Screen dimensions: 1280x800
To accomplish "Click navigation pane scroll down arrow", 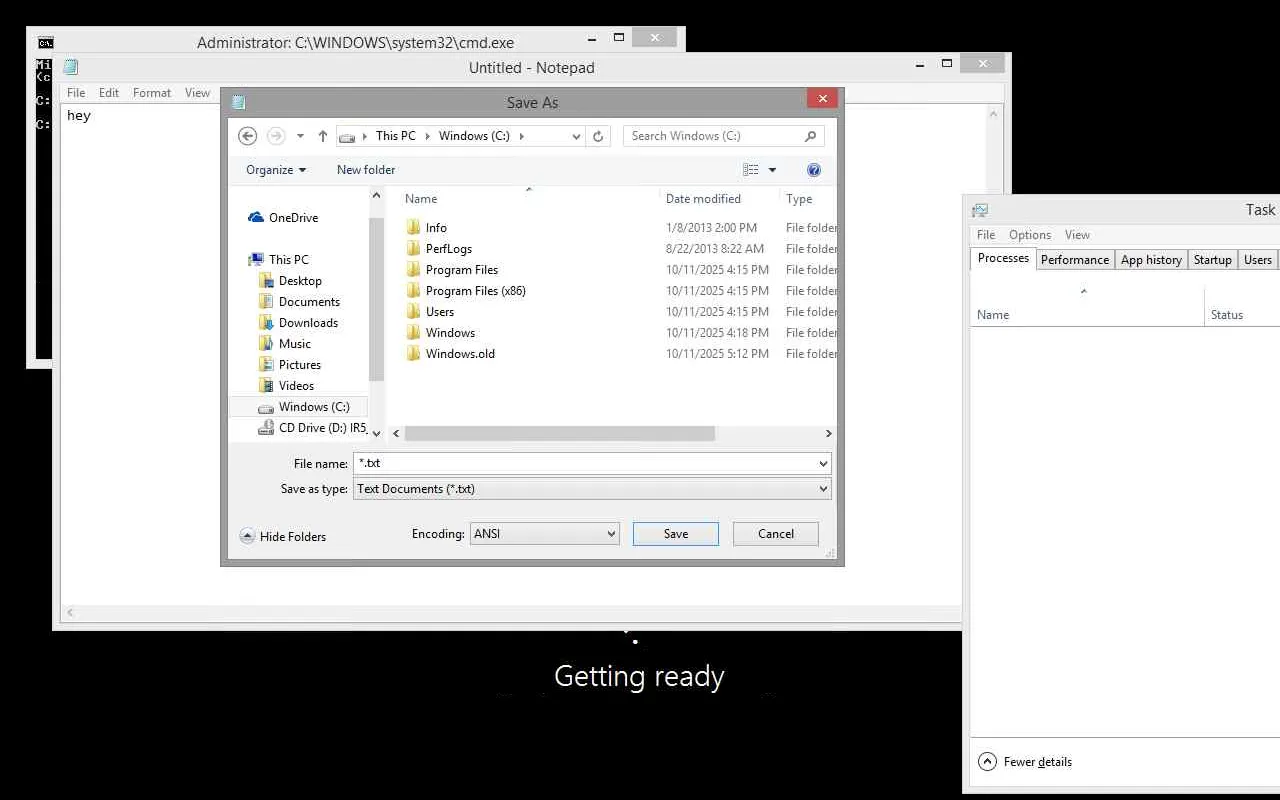I will point(376,433).
